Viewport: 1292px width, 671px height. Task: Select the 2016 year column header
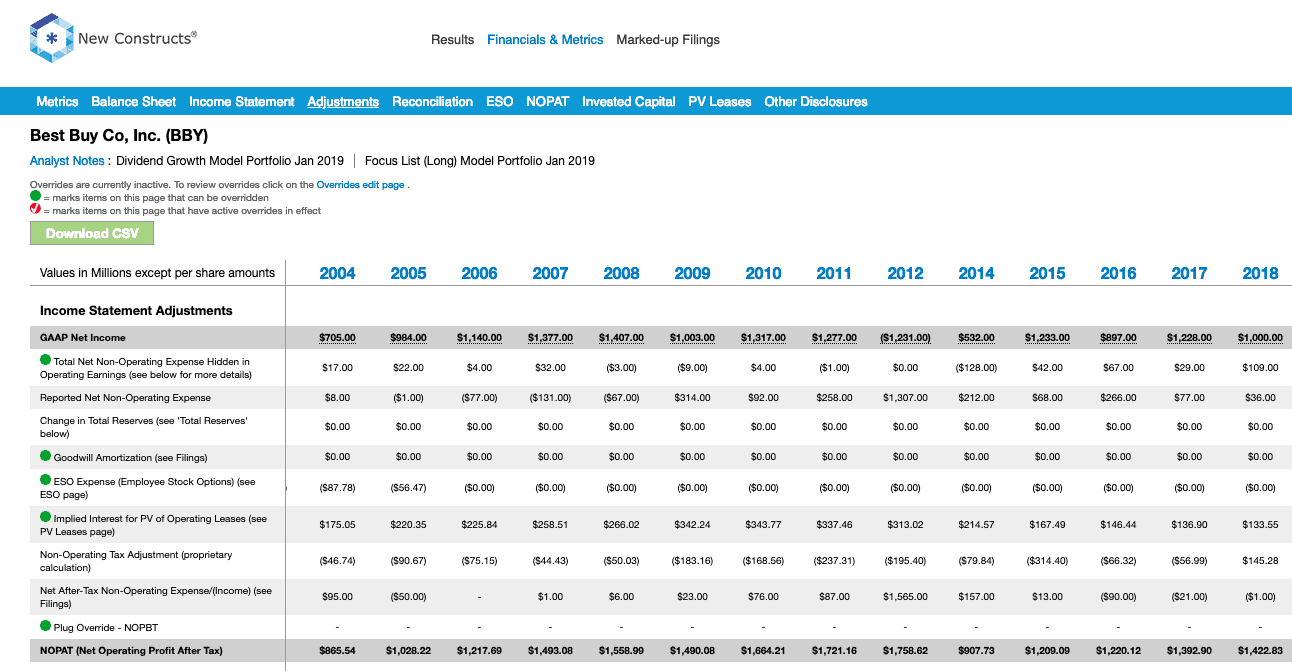(x=1118, y=273)
